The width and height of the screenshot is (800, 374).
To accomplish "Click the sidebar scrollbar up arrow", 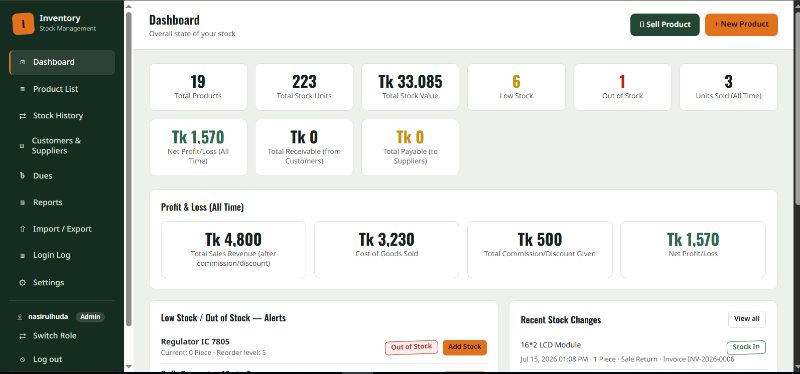I will tap(129, 6).
